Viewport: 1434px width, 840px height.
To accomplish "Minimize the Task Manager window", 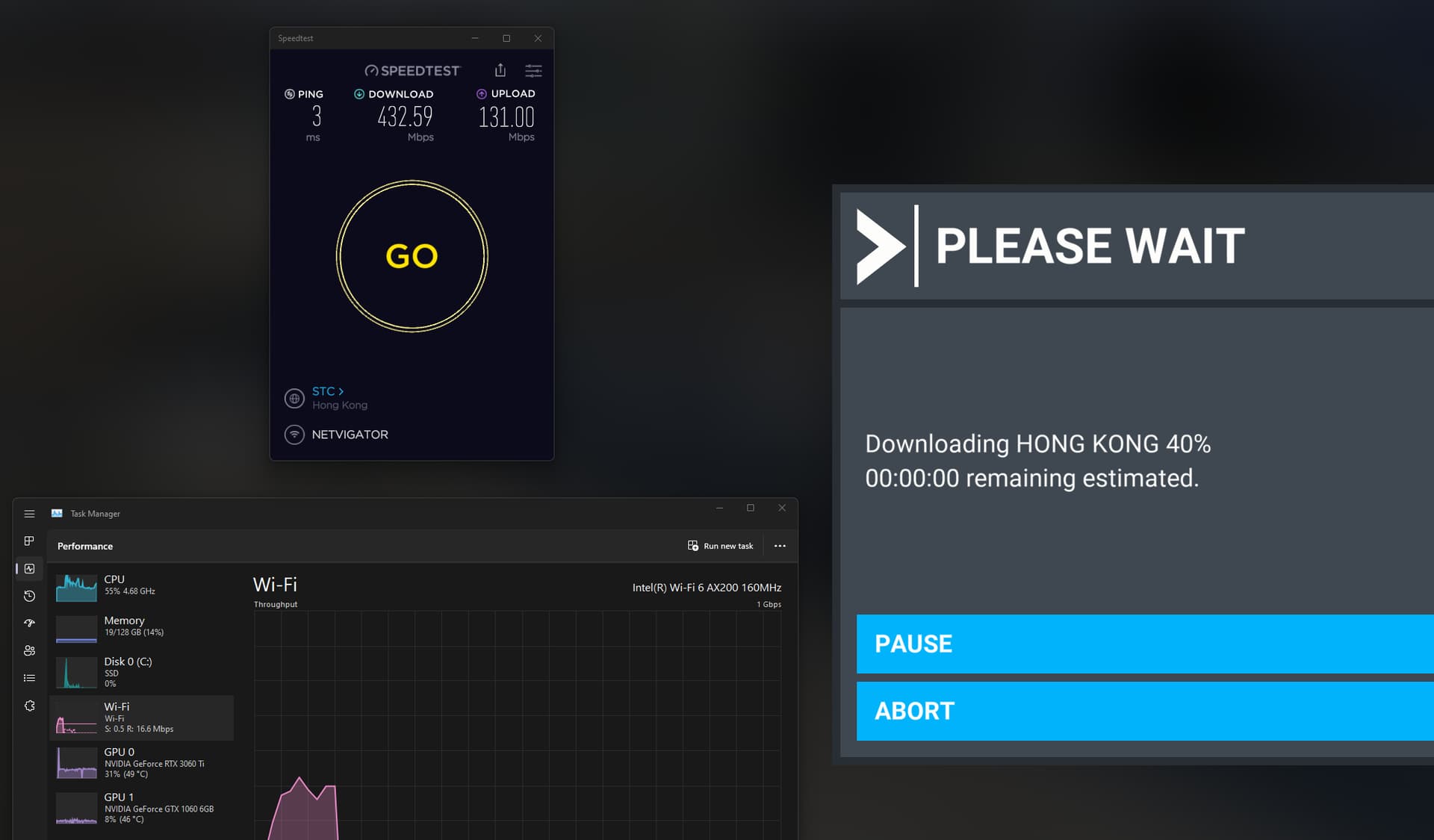I will [719, 508].
